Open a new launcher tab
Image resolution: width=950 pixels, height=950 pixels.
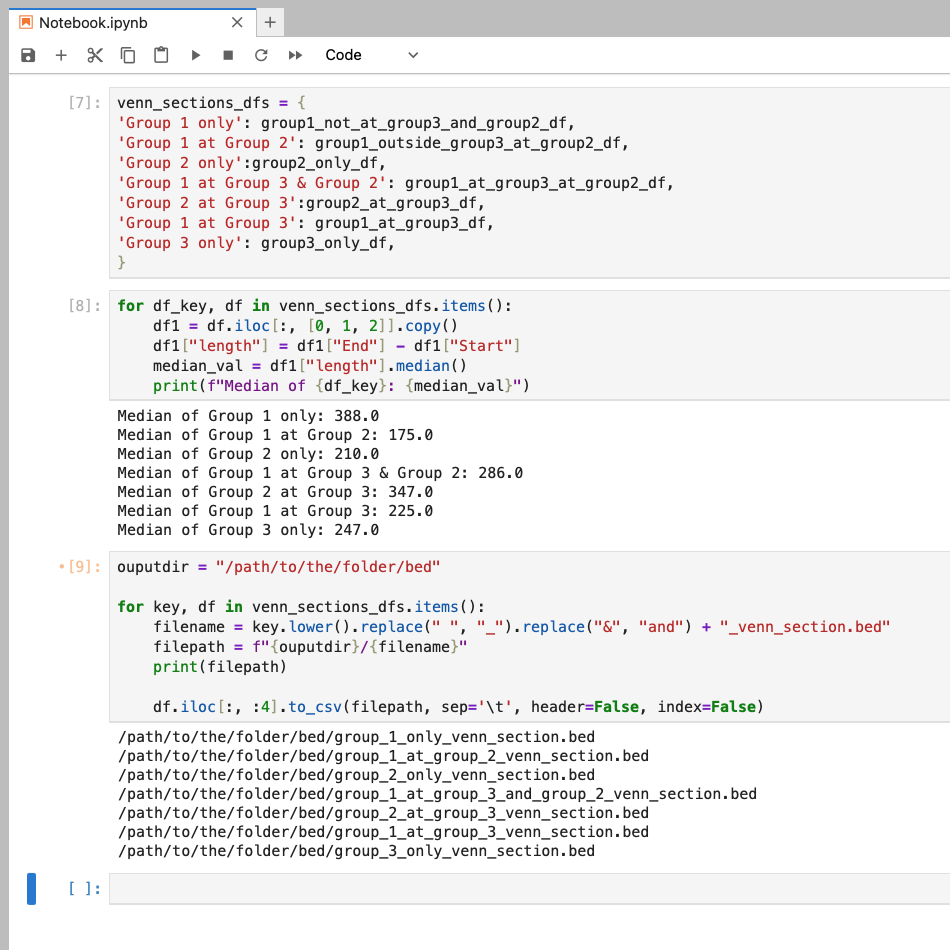tap(269, 20)
